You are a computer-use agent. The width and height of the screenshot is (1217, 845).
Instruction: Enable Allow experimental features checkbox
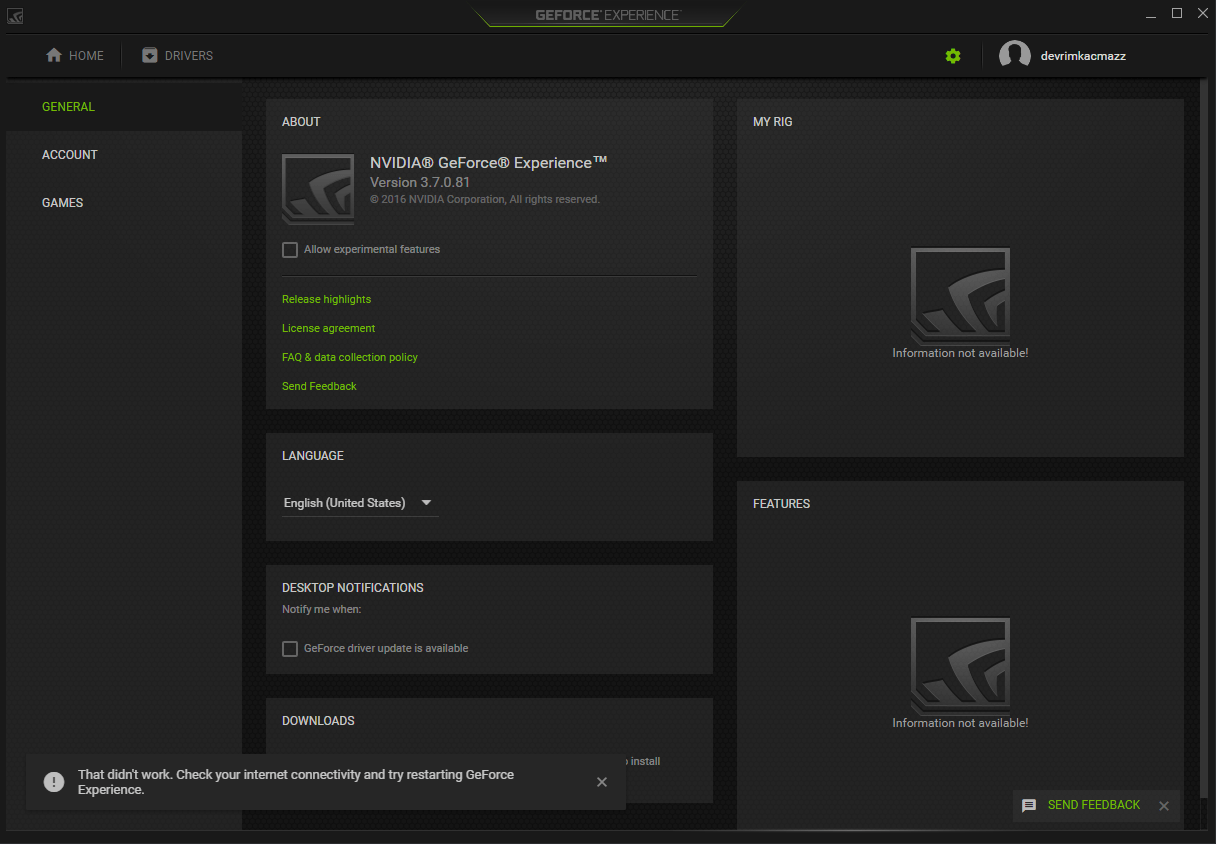coord(290,250)
